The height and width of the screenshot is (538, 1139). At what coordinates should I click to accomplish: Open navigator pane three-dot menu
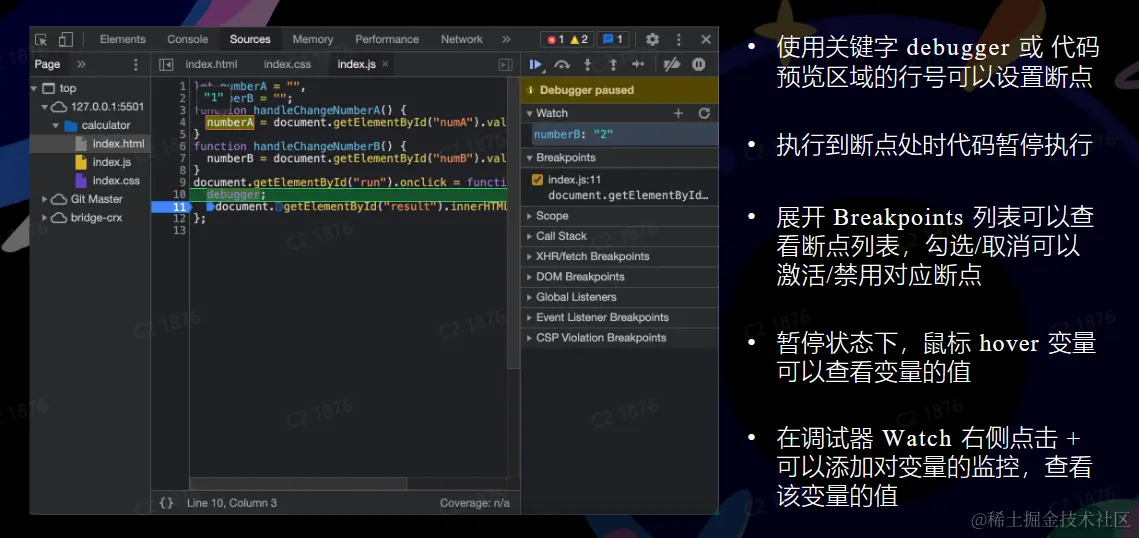pyautogui.click(x=135, y=65)
